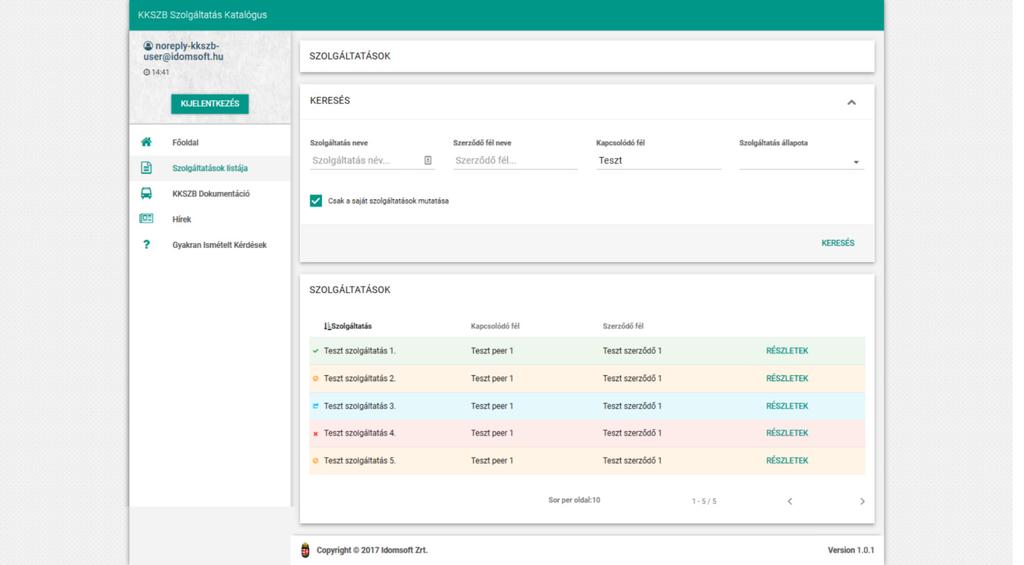Viewport: 1024px width, 565px height.
Task: Open Részletek for Teszt szolgáltatás 2.
Action: pos(787,378)
